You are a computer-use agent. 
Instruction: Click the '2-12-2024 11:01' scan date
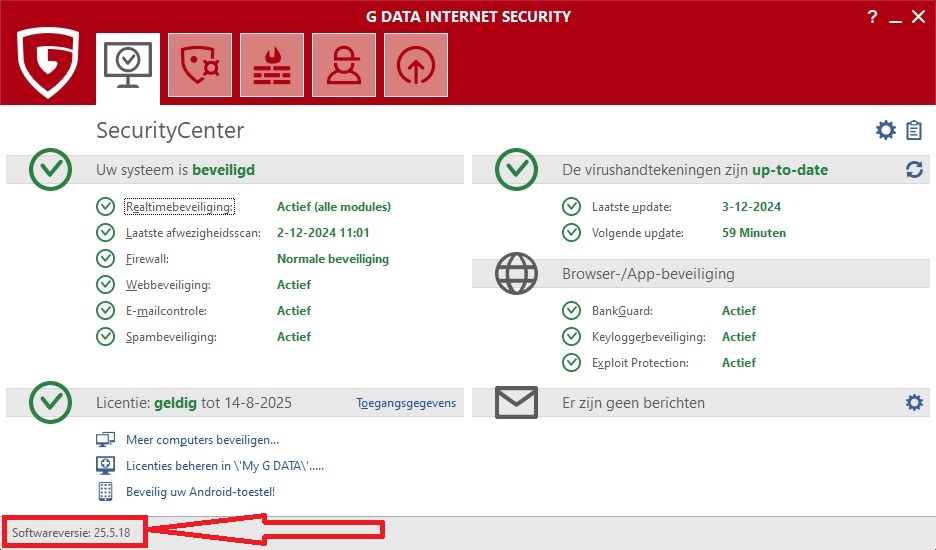point(323,233)
